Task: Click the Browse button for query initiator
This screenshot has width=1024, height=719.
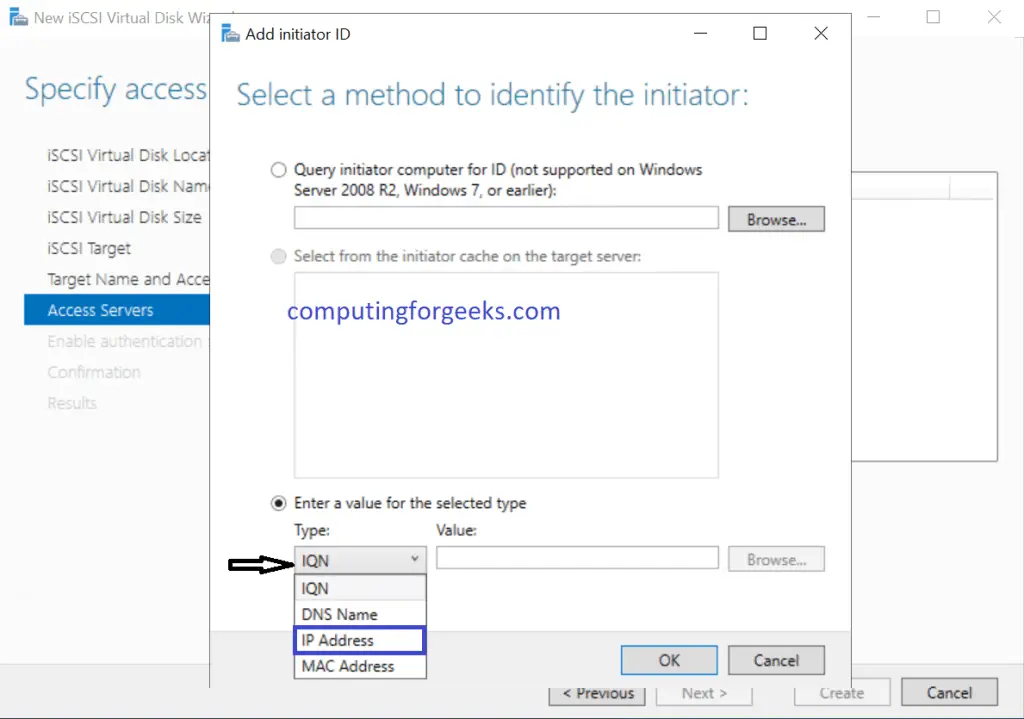Action: [x=776, y=219]
